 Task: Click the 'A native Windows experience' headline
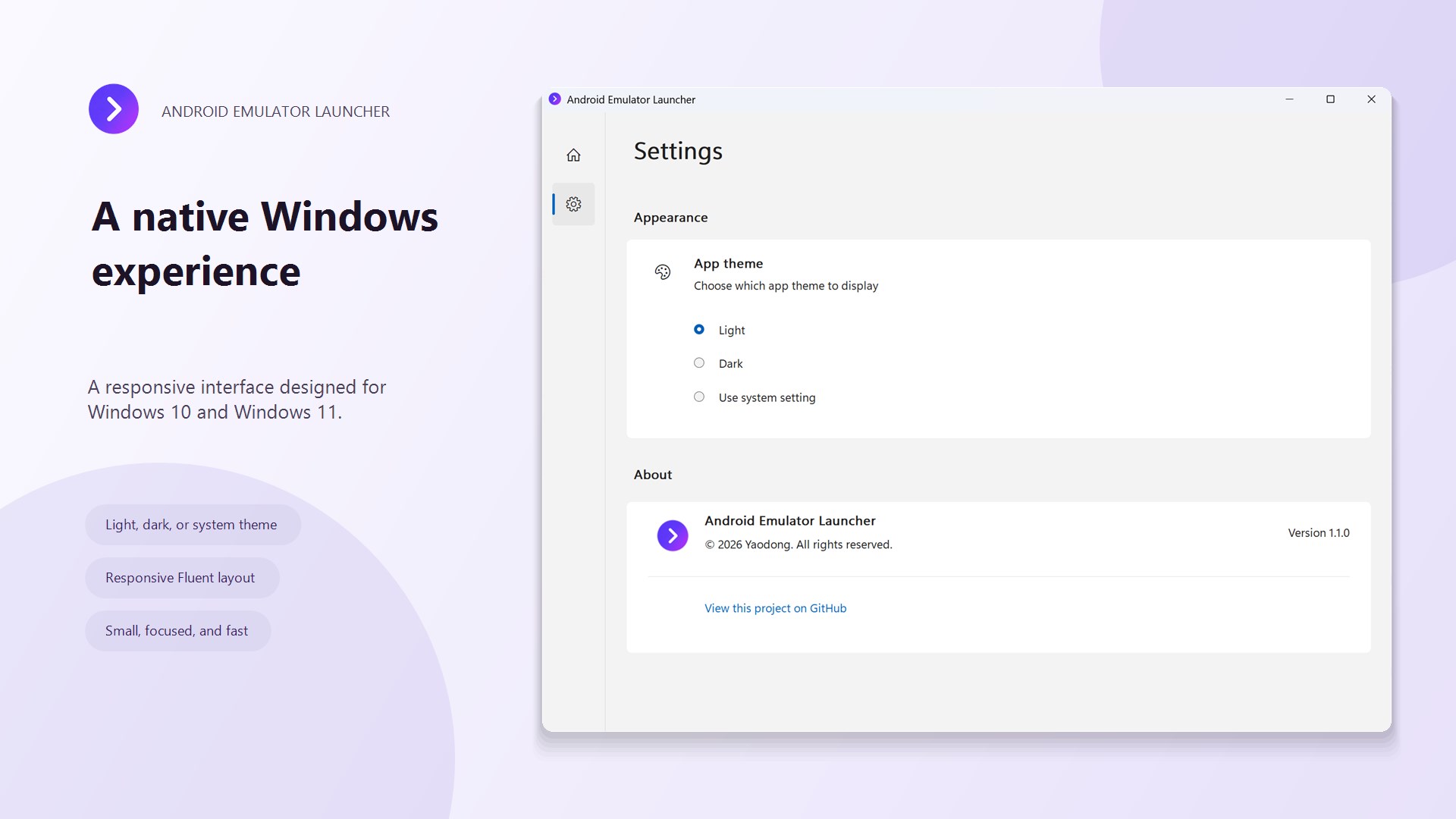click(x=265, y=244)
